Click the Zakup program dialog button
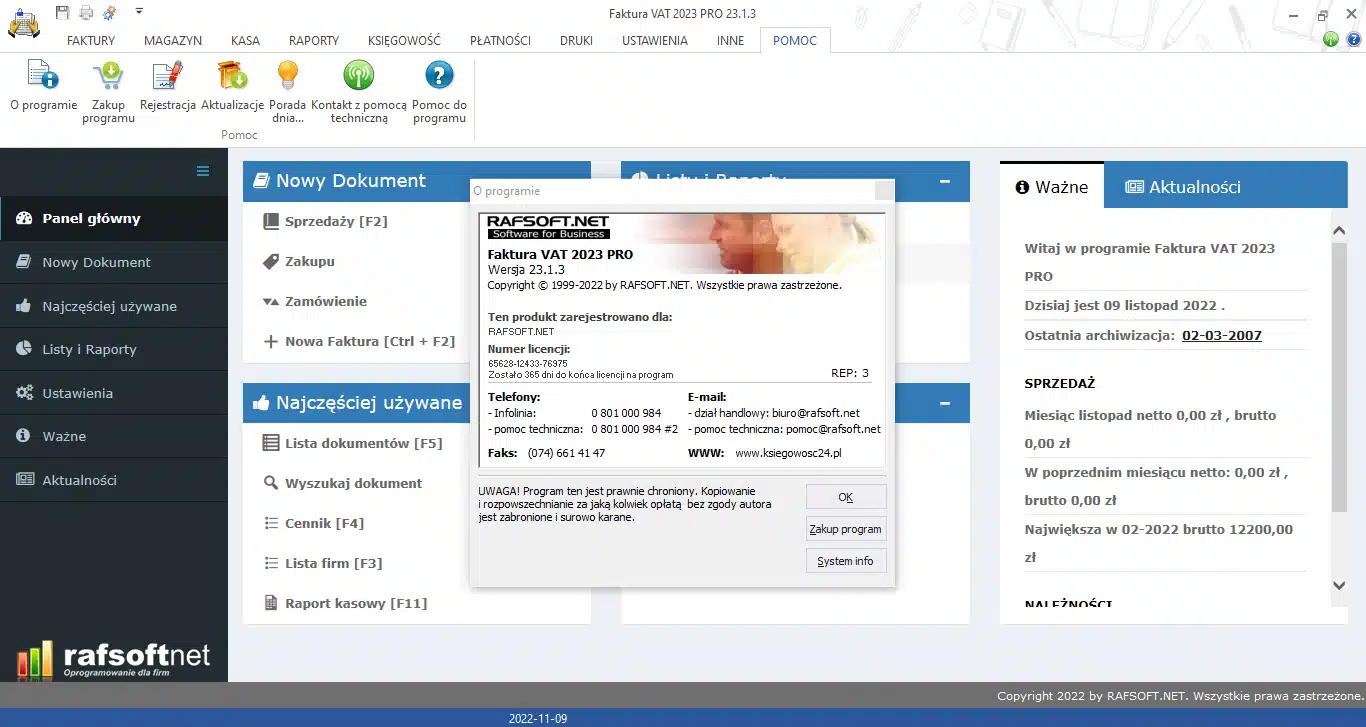 (845, 529)
